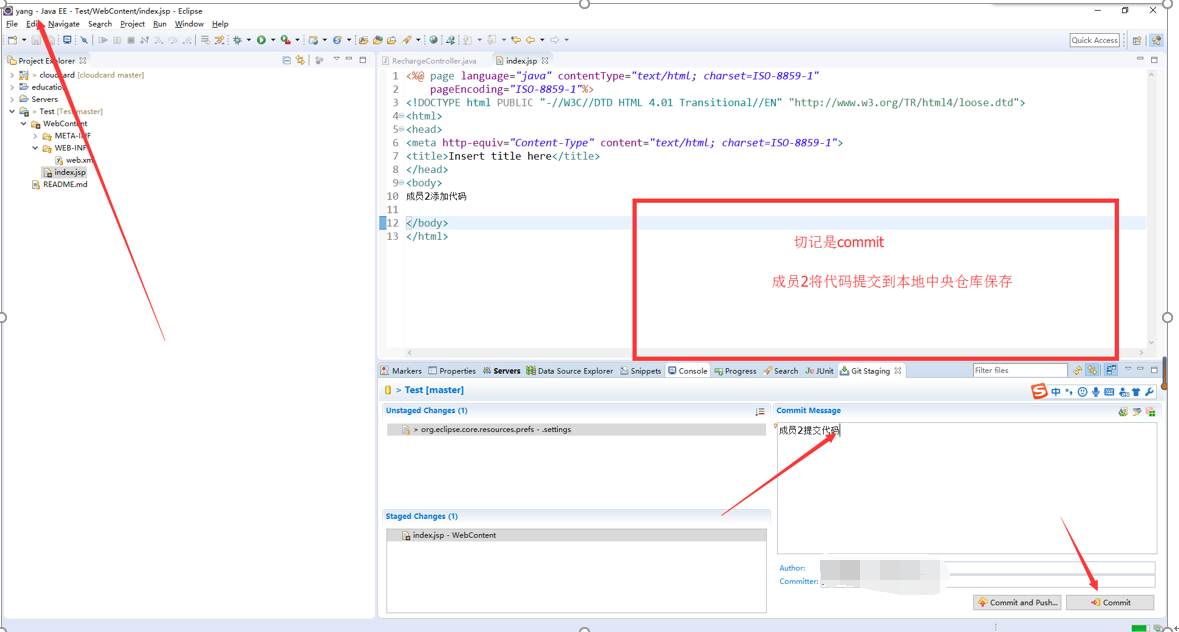Image resolution: width=1179 pixels, height=632 pixels.
Task: Click the Git Staging refresh icon
Action: point(1077,370)
